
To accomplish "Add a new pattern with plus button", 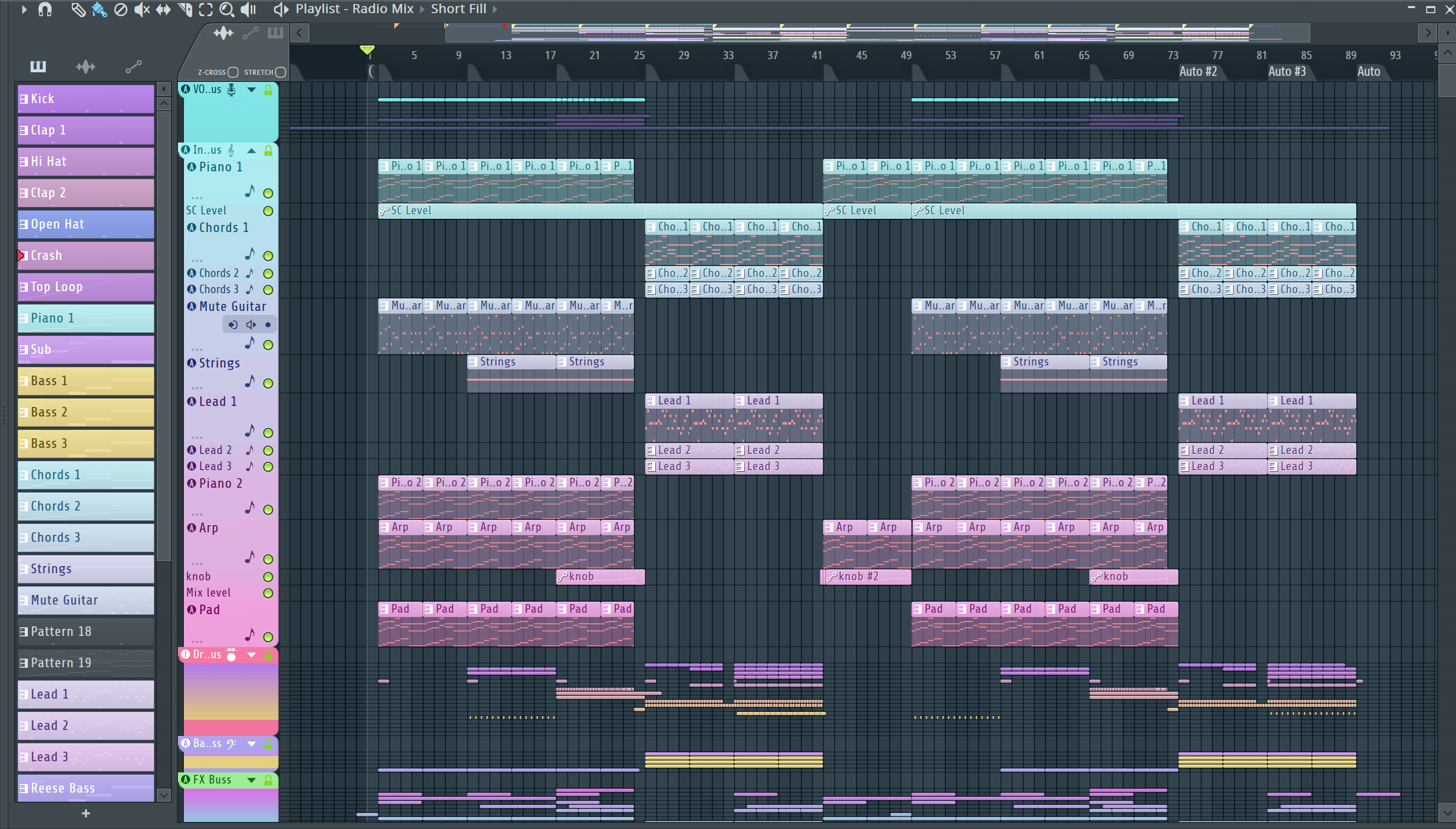I will point(86,813).
